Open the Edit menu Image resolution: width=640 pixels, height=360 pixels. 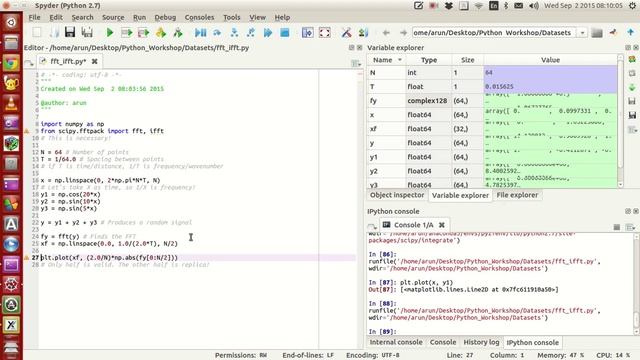pos(56,18)
